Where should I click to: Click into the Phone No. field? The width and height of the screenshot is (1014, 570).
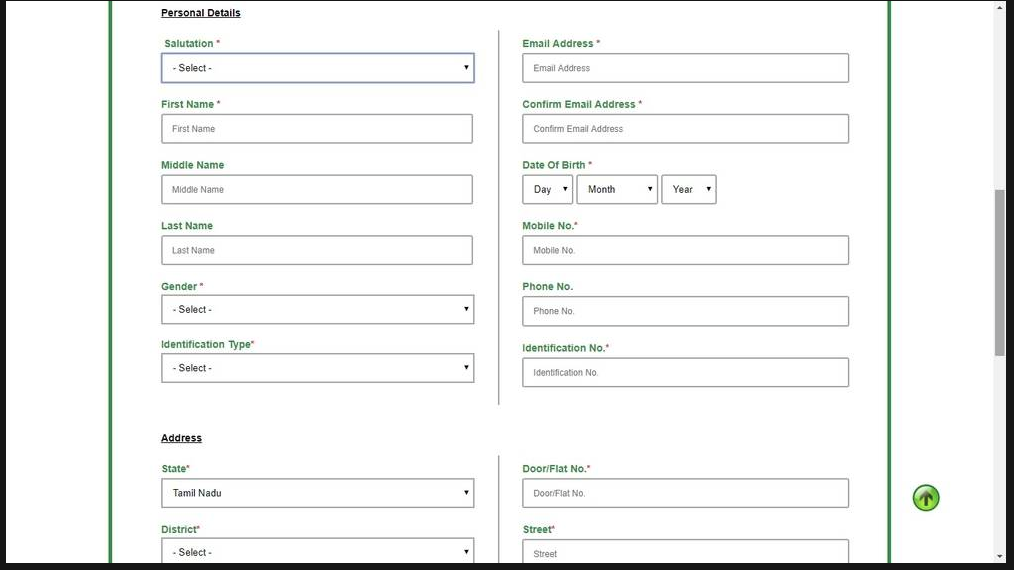tap(685, 311)
